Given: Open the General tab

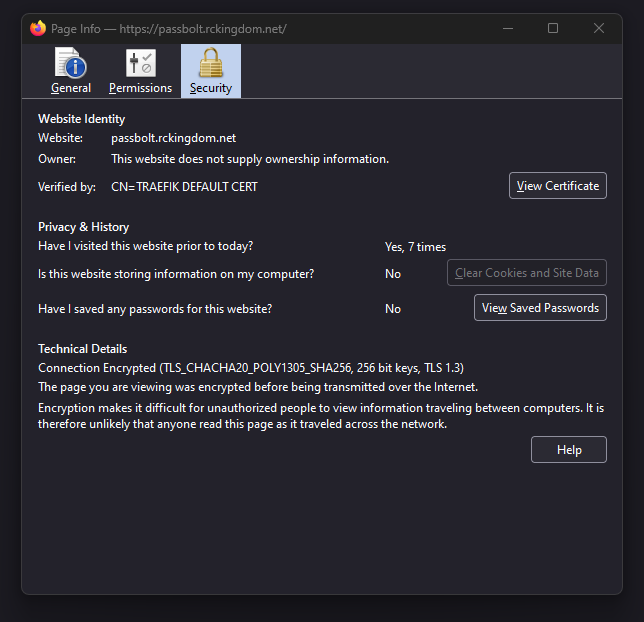Looking at the screenshot, I should coord(71,71).
